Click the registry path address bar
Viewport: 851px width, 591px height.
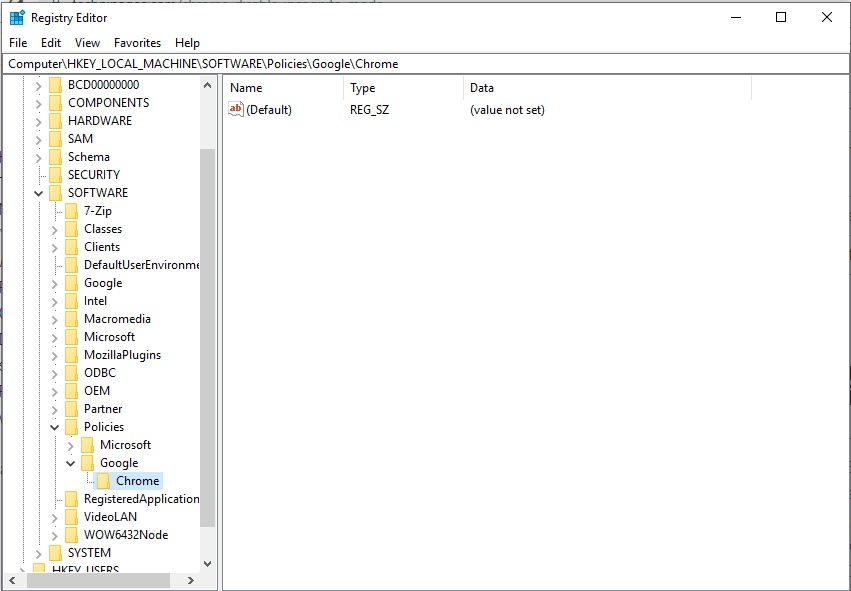click(x=426, y=64)
